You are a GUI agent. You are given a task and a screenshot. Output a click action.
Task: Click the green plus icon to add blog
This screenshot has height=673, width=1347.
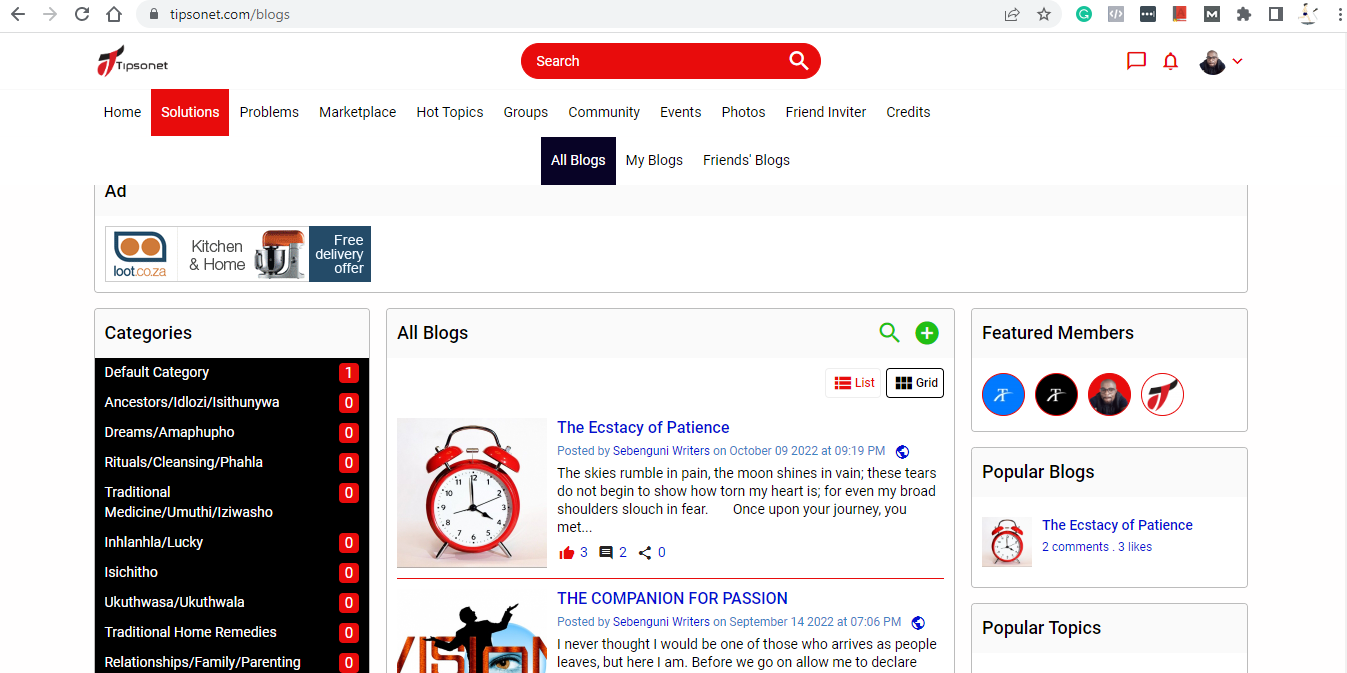tap(927, 333)
